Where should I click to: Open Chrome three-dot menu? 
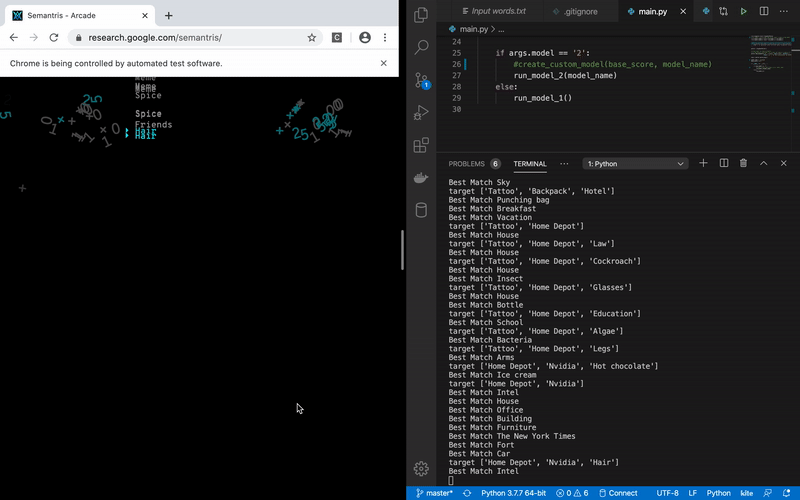(x=385, y=37)
